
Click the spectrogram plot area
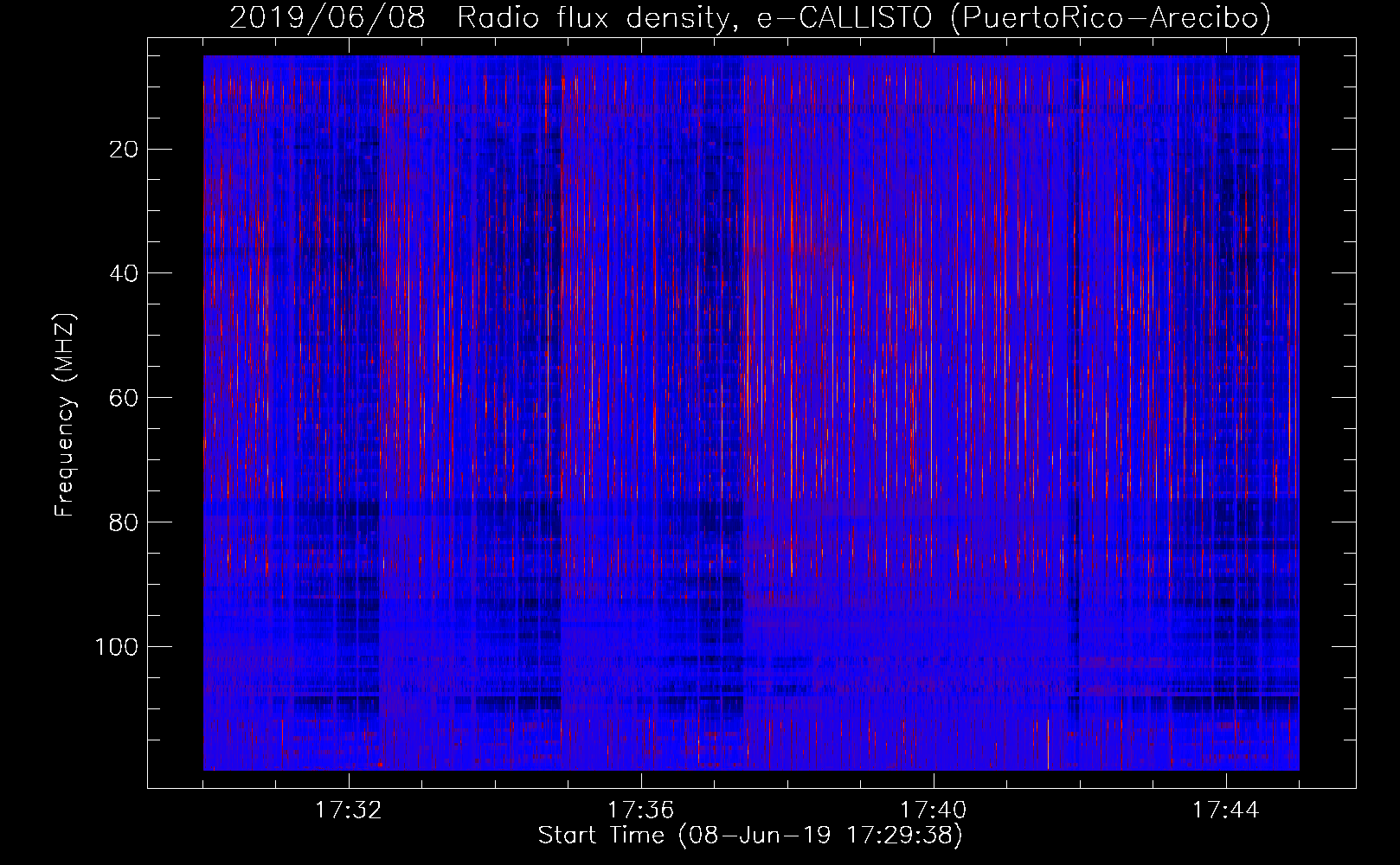coord(751,413)
